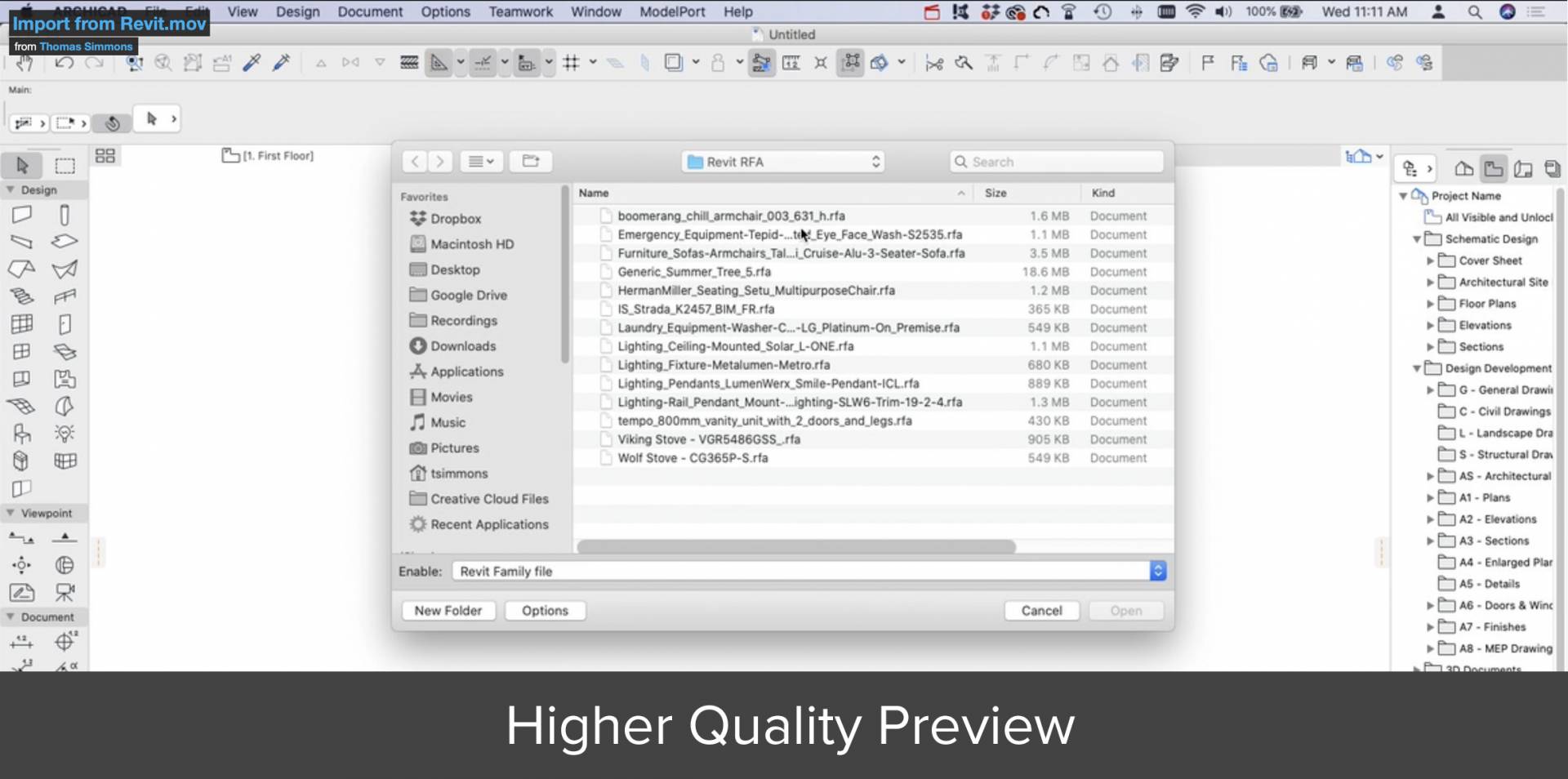Open the view options dropdown in dialog
Screen dimensions: 1568x779
(x=482, y=162)
